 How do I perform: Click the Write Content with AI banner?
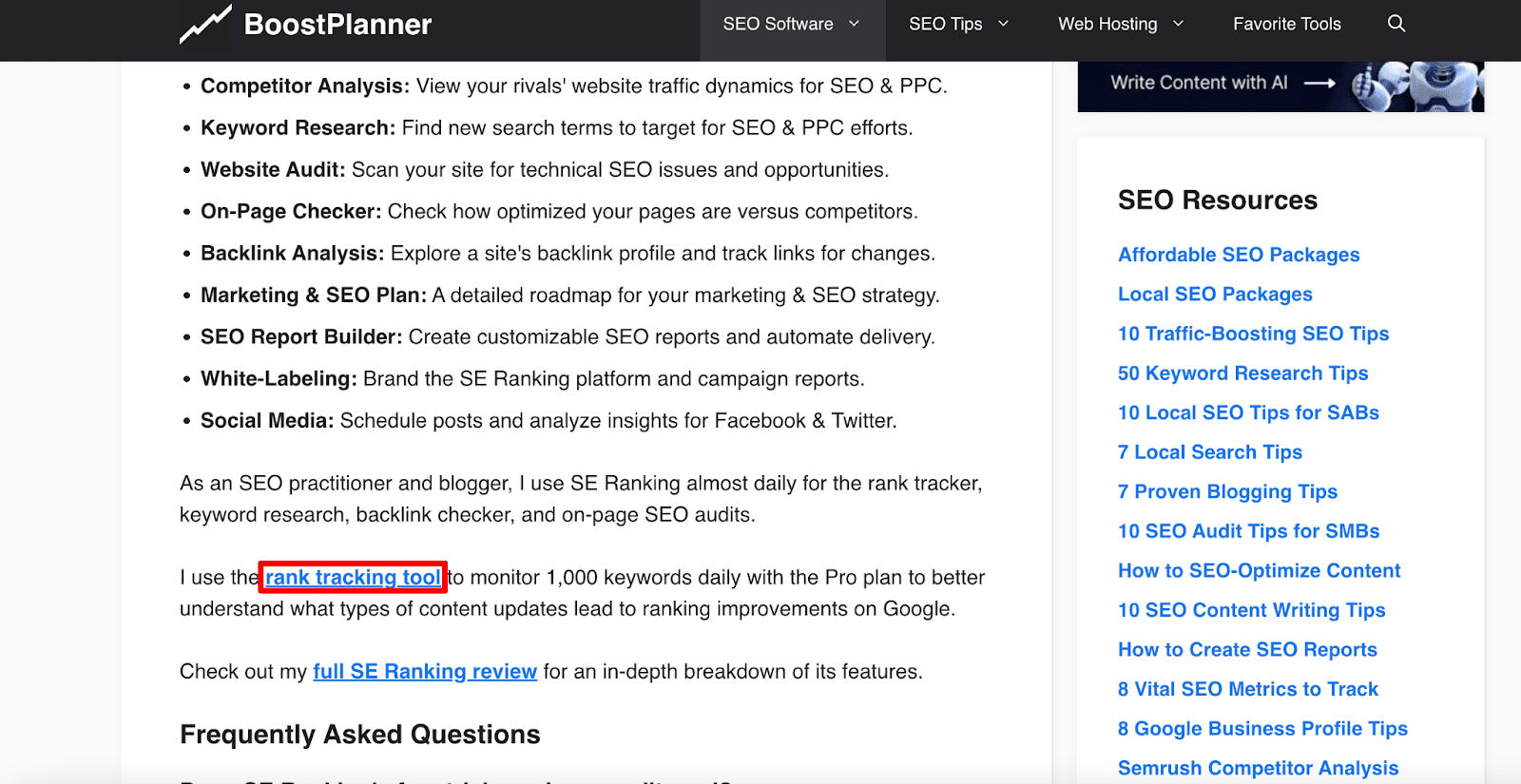click(x=1280, y=86)
